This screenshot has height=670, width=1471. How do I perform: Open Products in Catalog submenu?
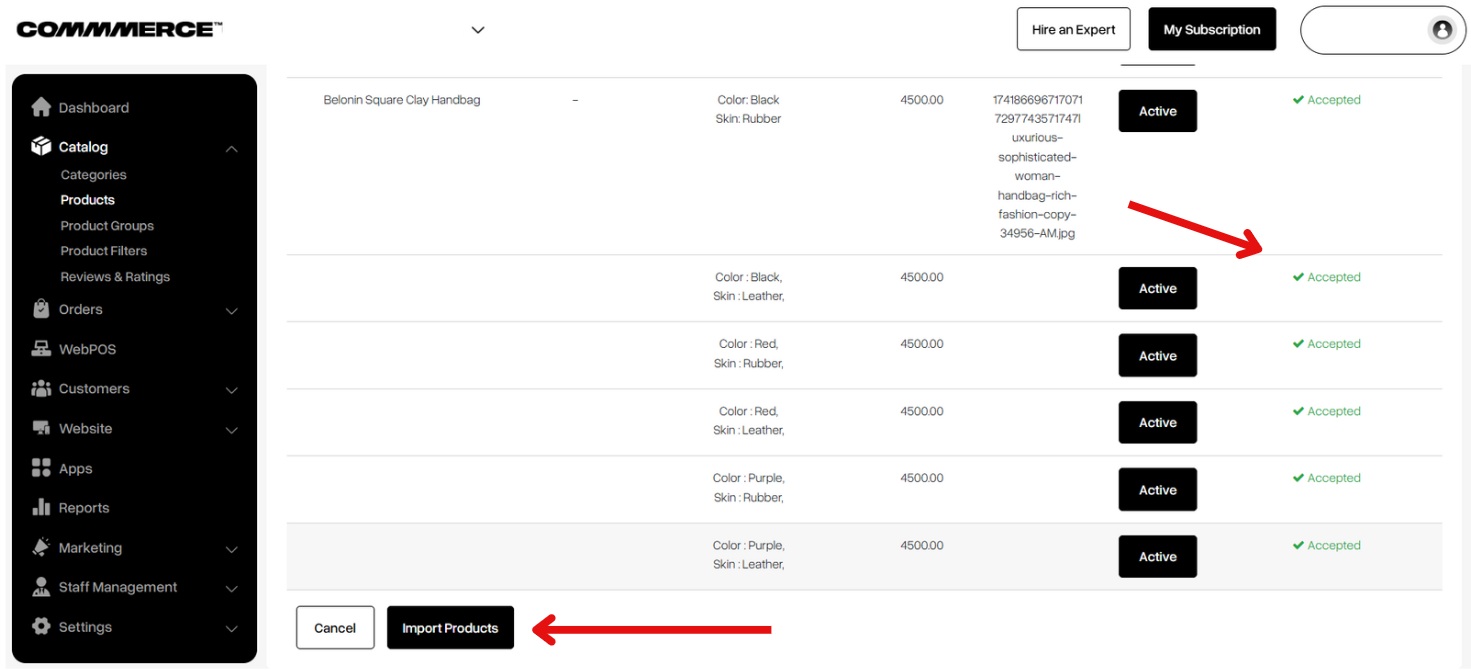(x=87, y=199)
